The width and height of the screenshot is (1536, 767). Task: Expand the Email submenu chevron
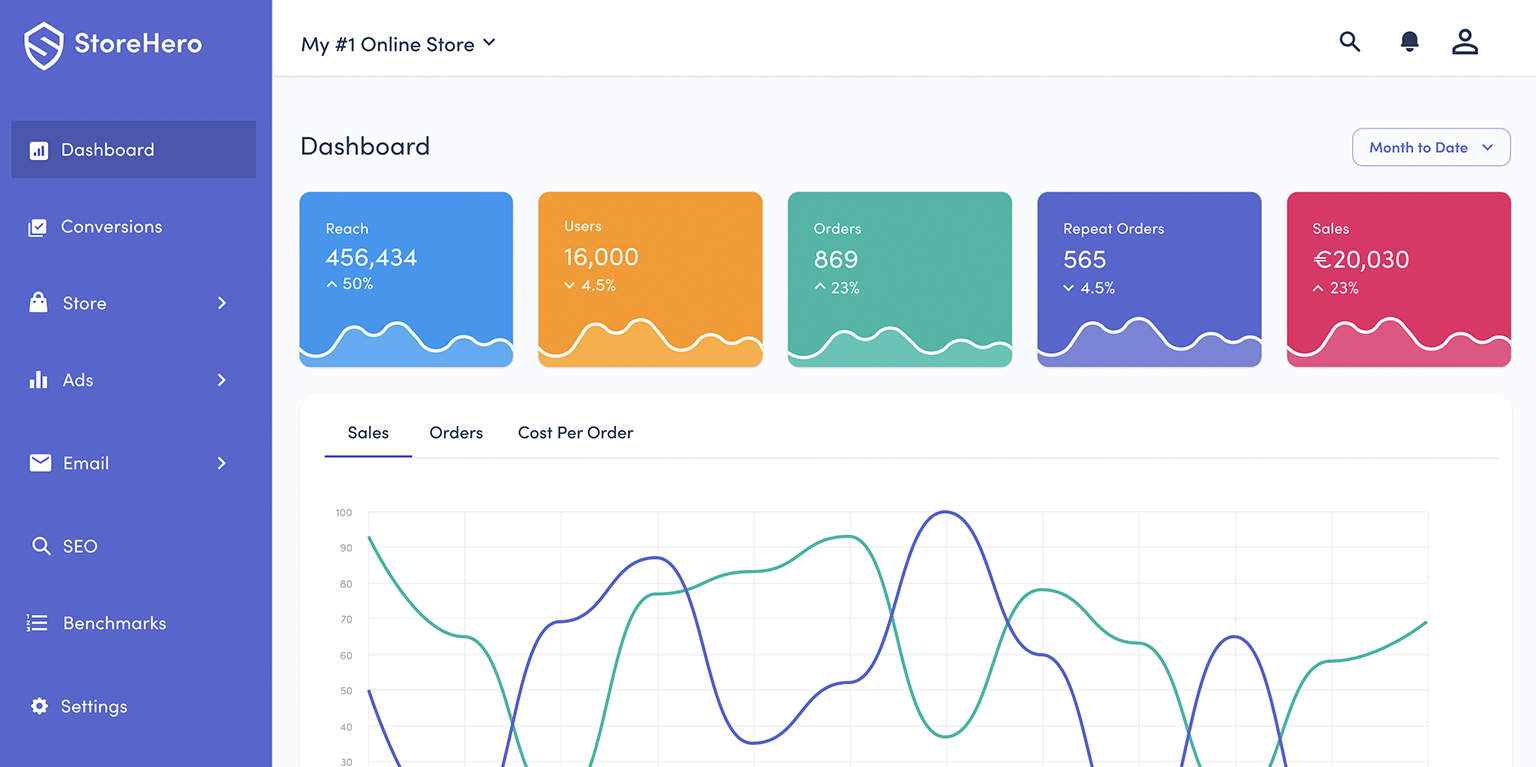[x=222, y=463]
